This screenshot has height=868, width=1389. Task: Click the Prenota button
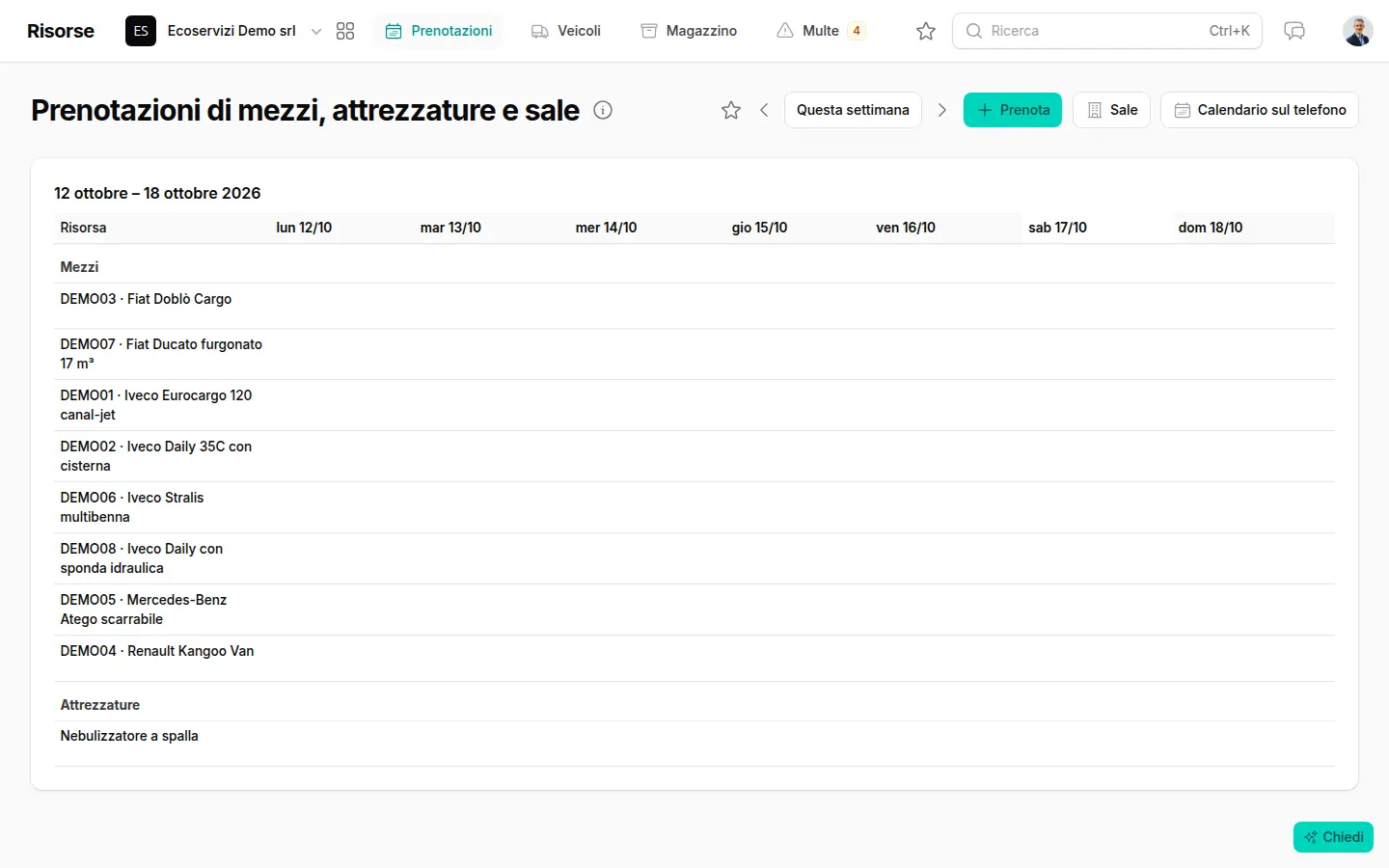1013,110
